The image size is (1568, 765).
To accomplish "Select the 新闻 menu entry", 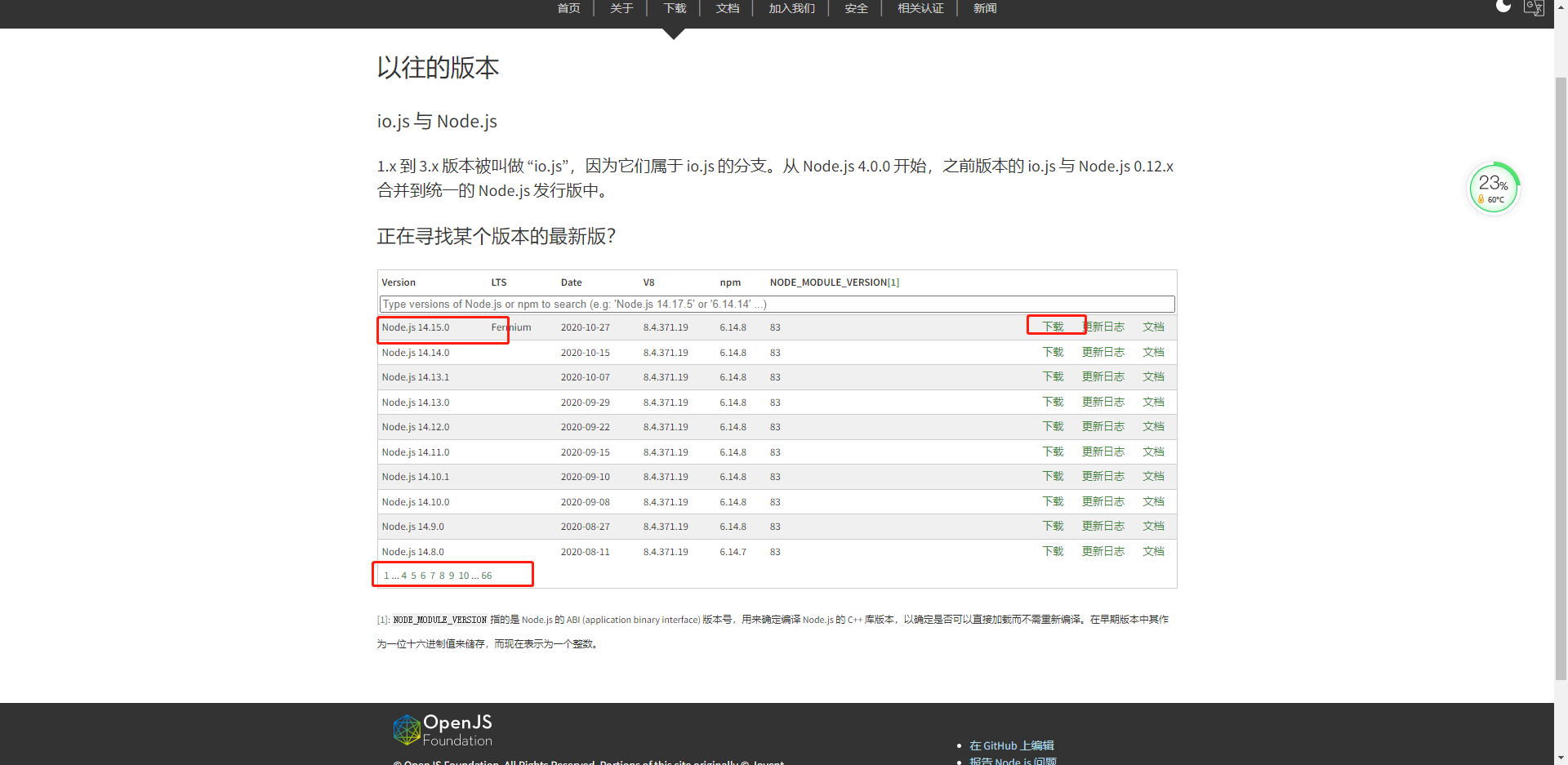I will pyautogui.click(x=984, y=9).
